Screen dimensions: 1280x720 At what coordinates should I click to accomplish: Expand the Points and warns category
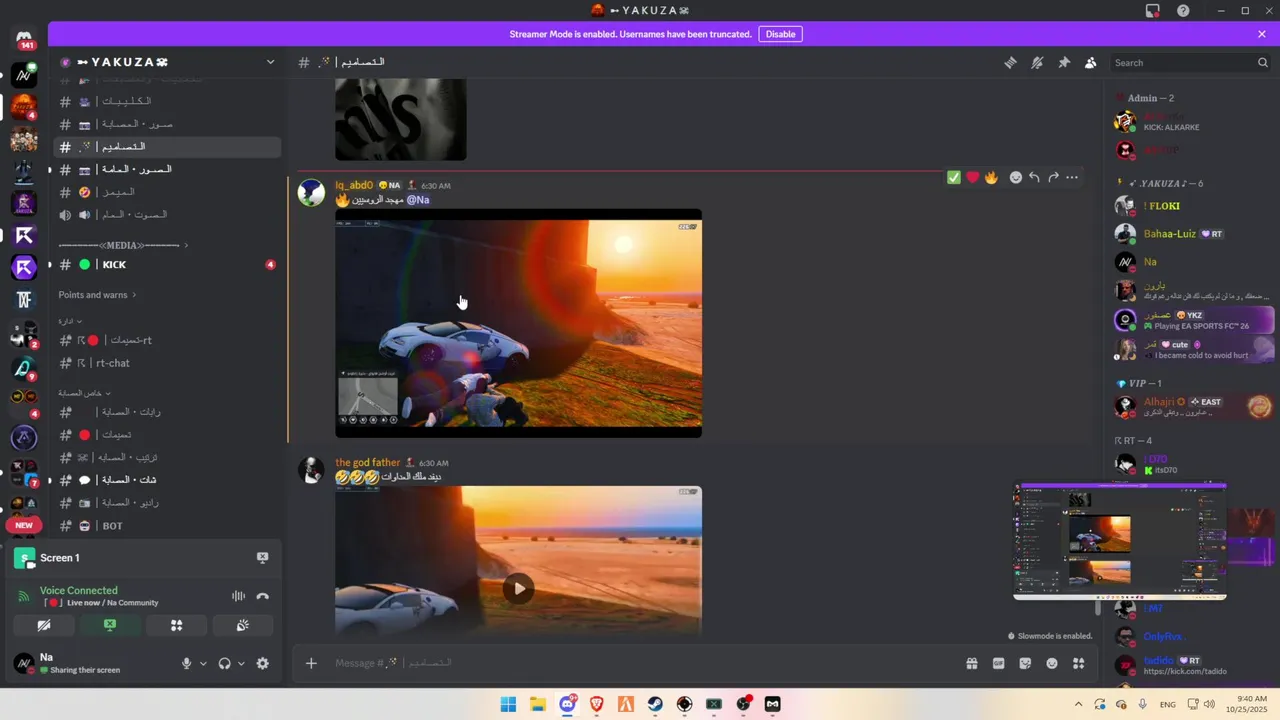tap(97, 295)
